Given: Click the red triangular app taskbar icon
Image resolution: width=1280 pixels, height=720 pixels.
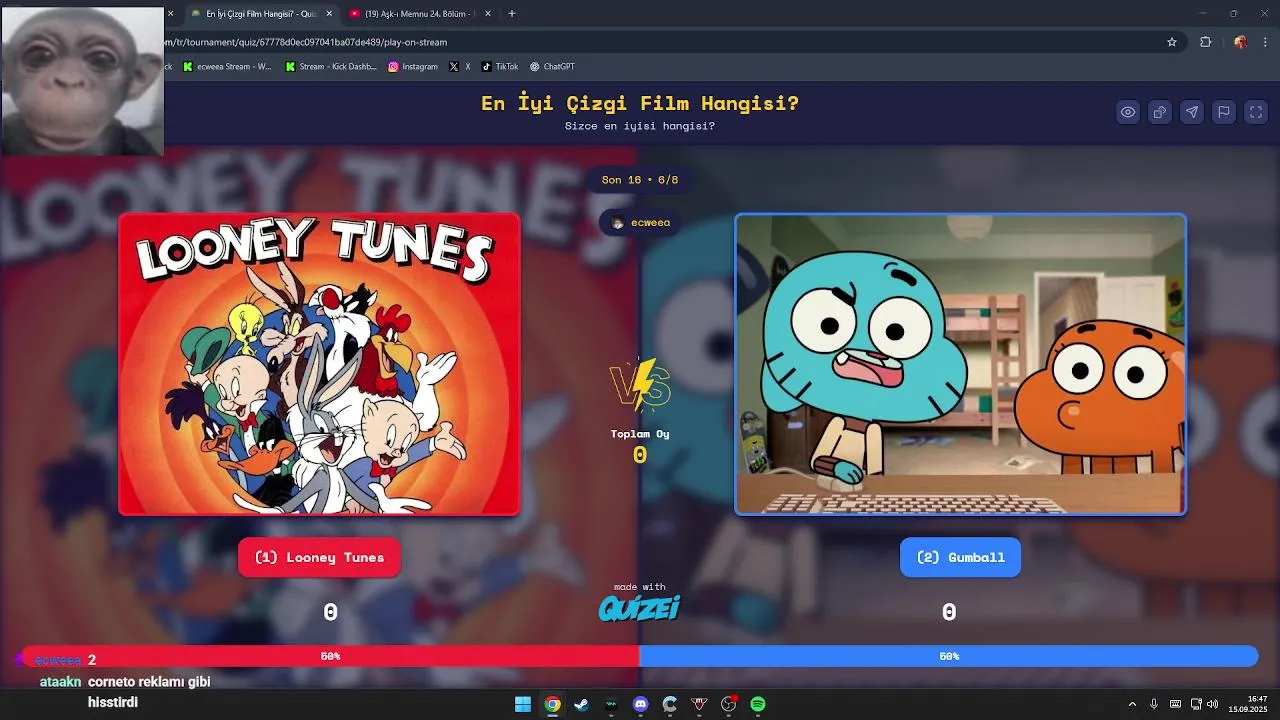Looking at the screenshot, I should [699, 704].
